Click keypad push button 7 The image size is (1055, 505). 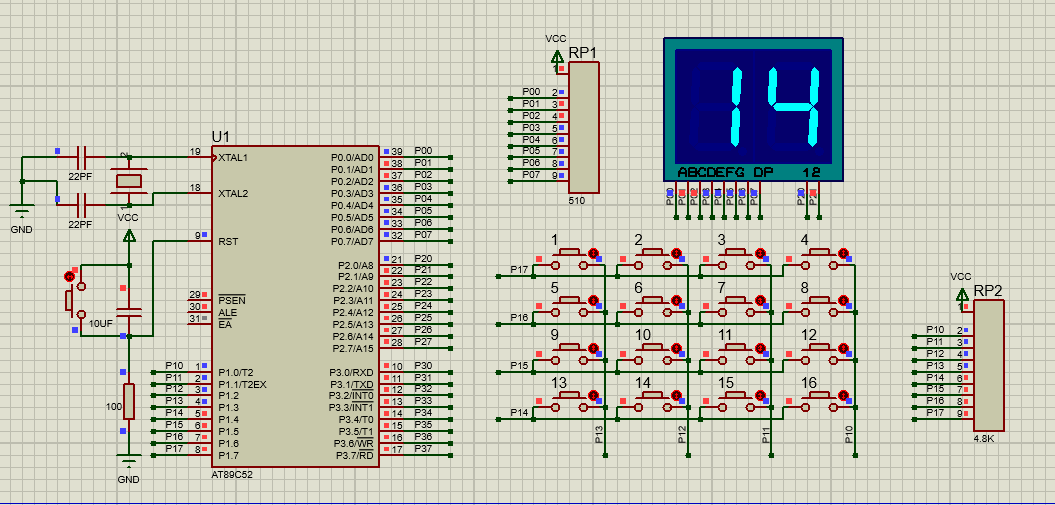[x=737, y=304]
